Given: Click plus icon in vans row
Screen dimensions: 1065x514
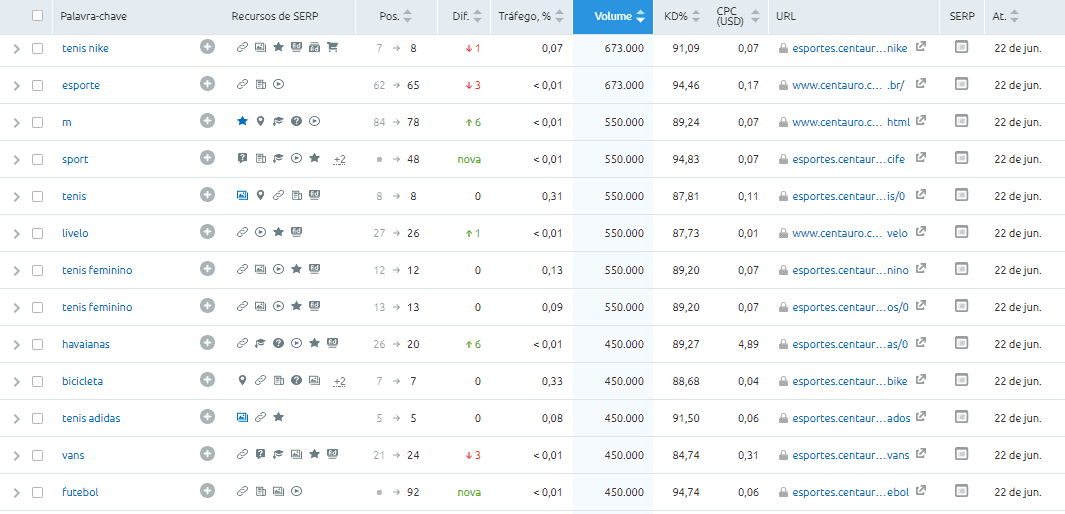Looking at the screenshot, I should coord(207,454).
